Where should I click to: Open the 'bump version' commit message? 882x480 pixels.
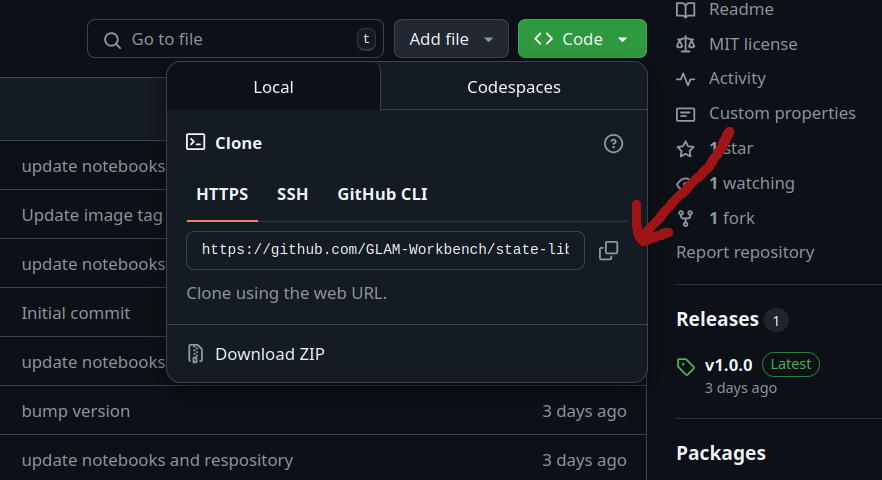click(76, 411)
